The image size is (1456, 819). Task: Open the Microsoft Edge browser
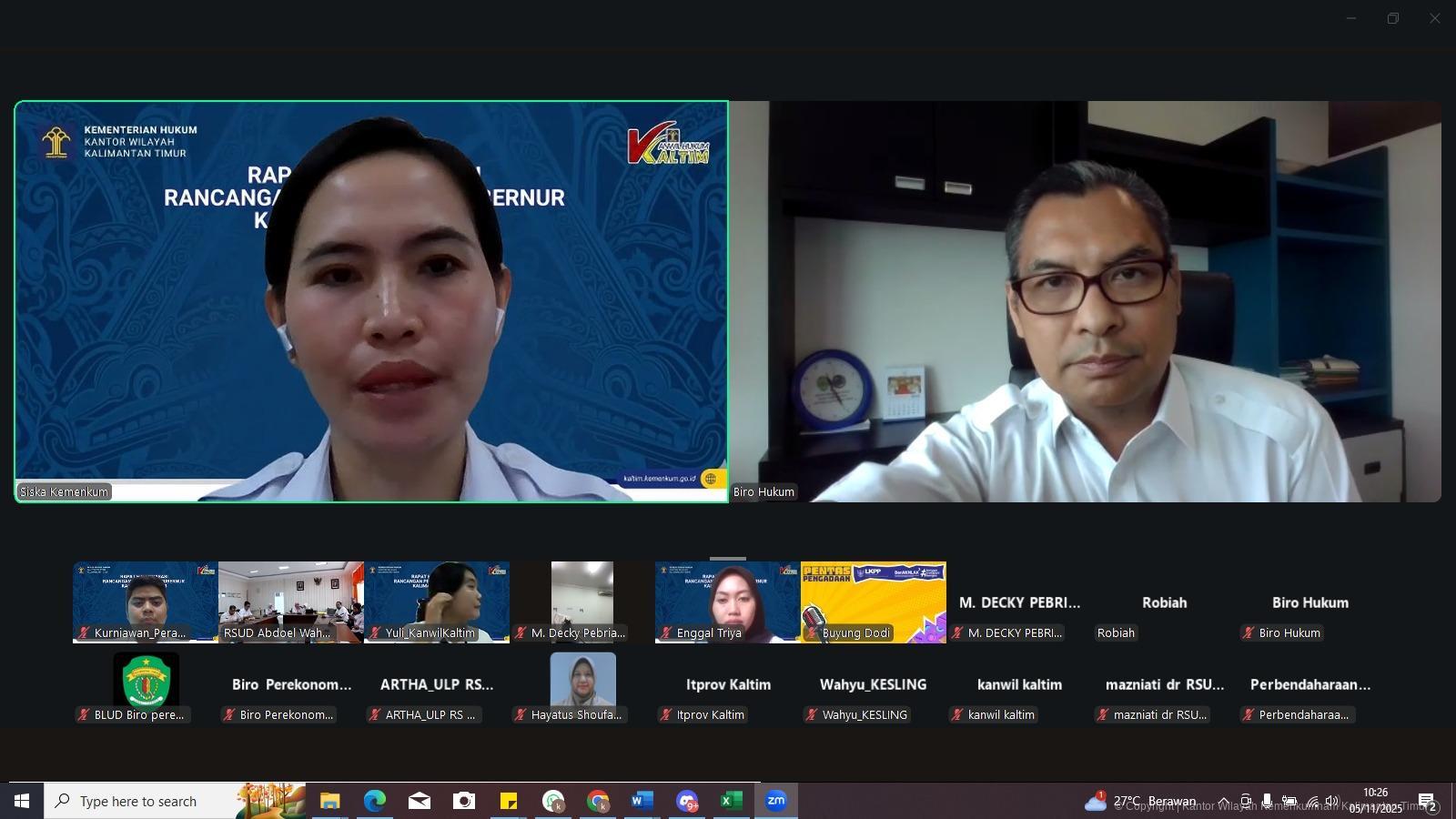point(374,801)
